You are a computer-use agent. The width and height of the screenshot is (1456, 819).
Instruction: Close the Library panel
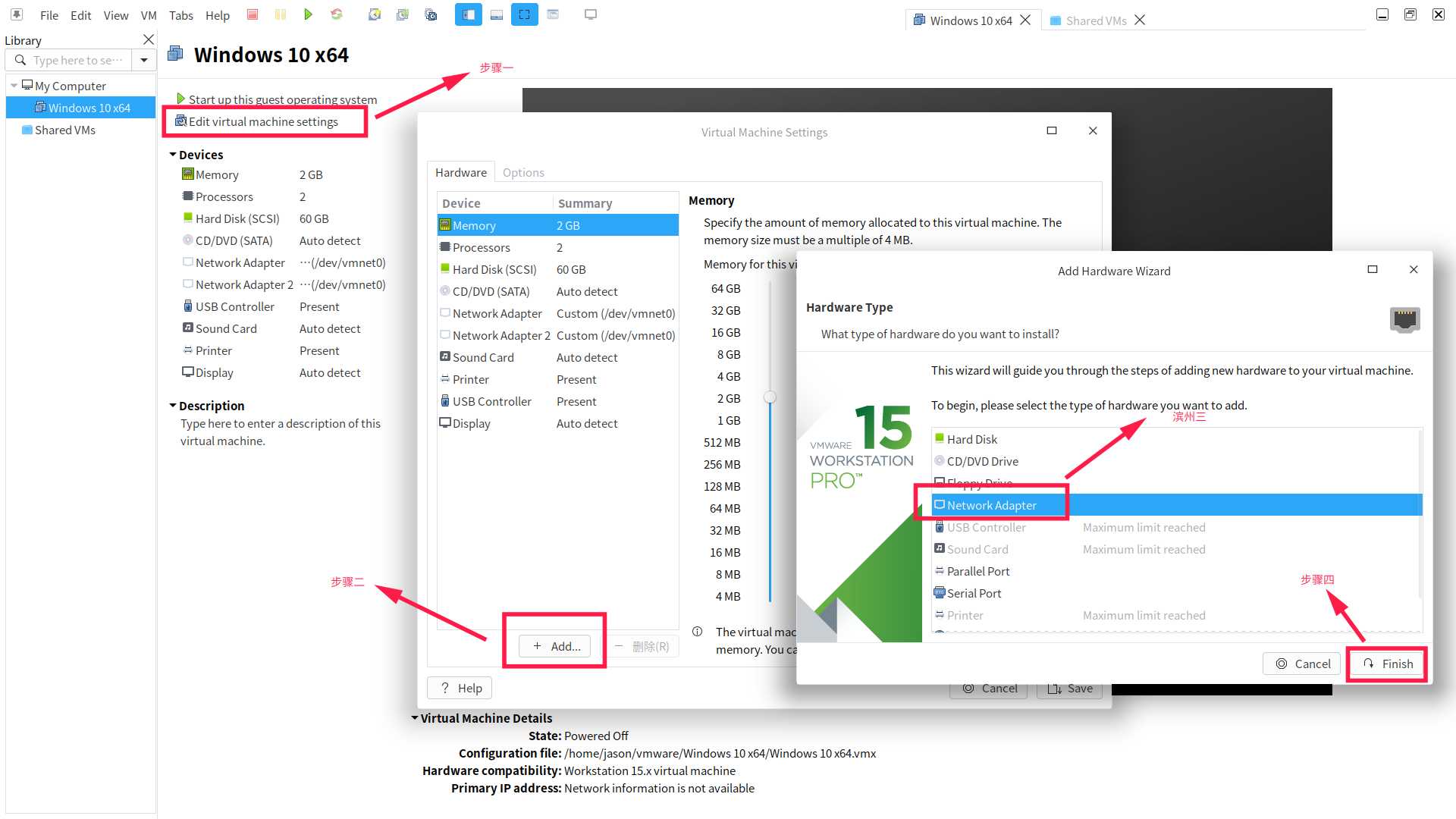pyautogui.click(x=149, y=39)
